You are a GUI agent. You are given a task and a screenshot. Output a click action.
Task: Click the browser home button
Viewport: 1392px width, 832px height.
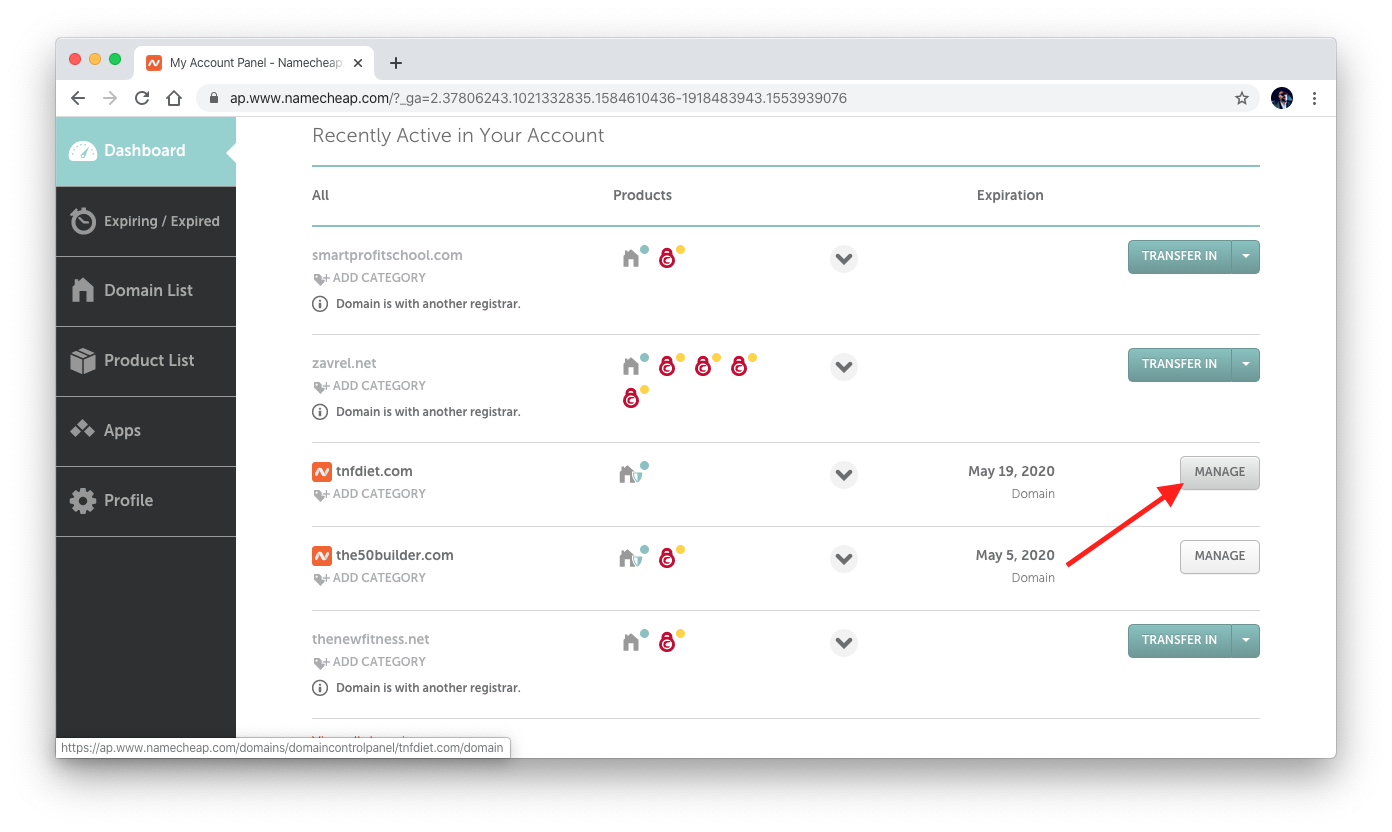(174, 98)
